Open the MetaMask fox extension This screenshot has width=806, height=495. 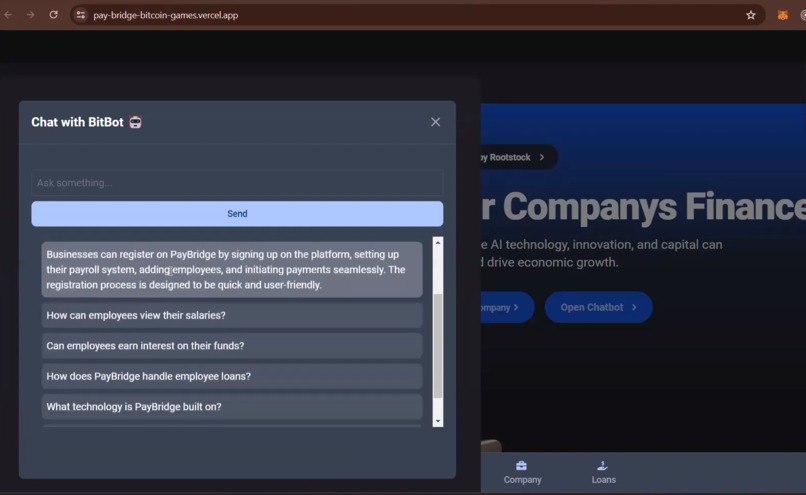pyautogui.click(x=782, y=15)
